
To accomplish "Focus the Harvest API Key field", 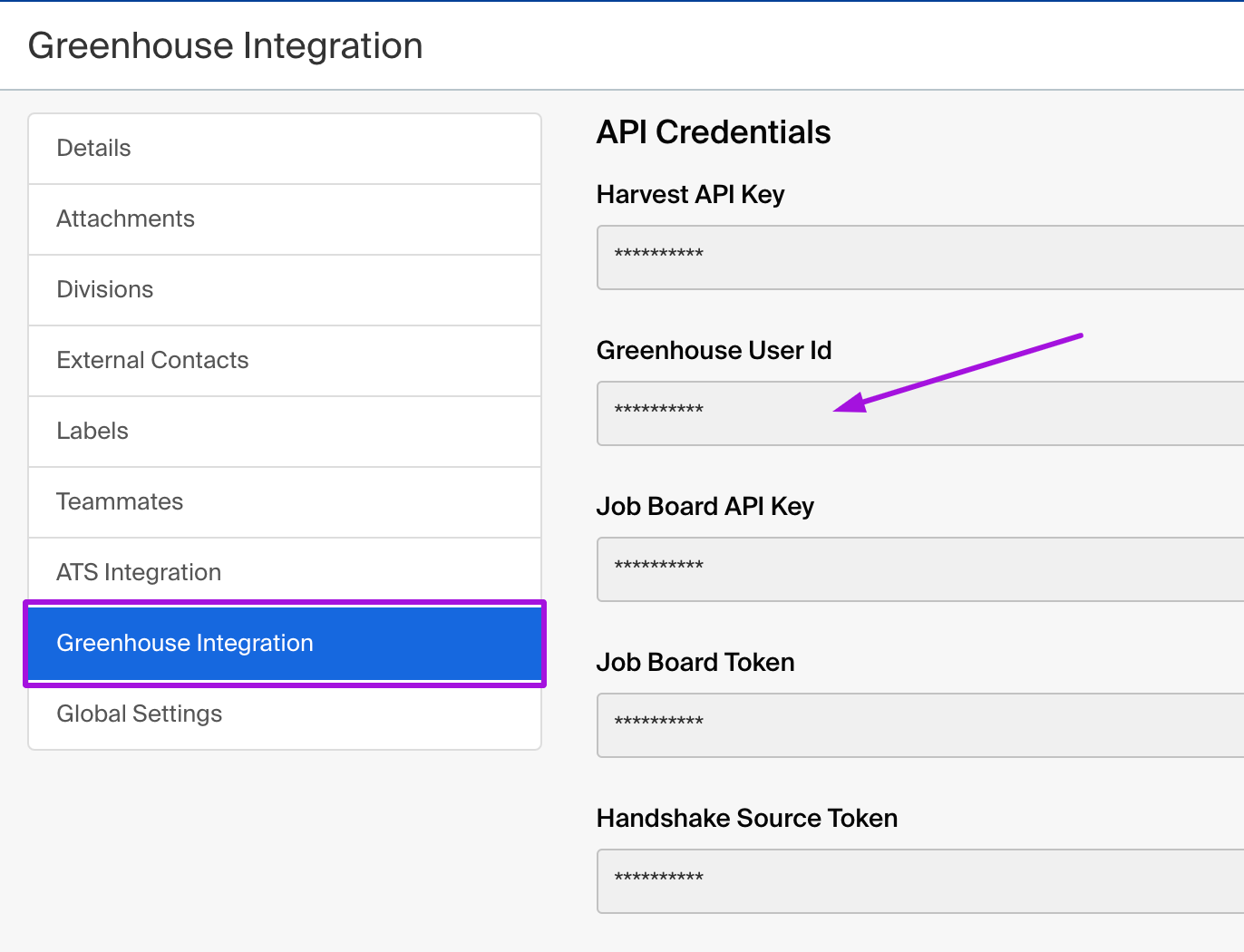I will click(920, 257).
